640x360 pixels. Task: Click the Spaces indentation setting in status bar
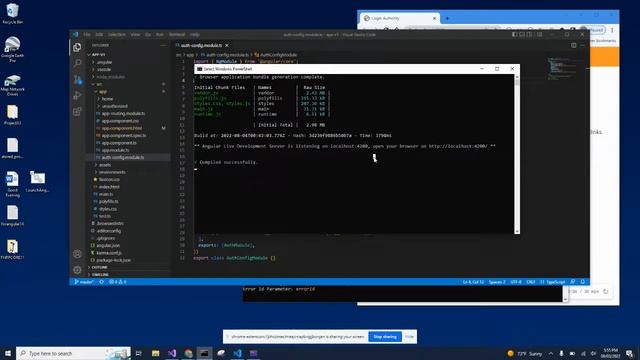(497, 282)
